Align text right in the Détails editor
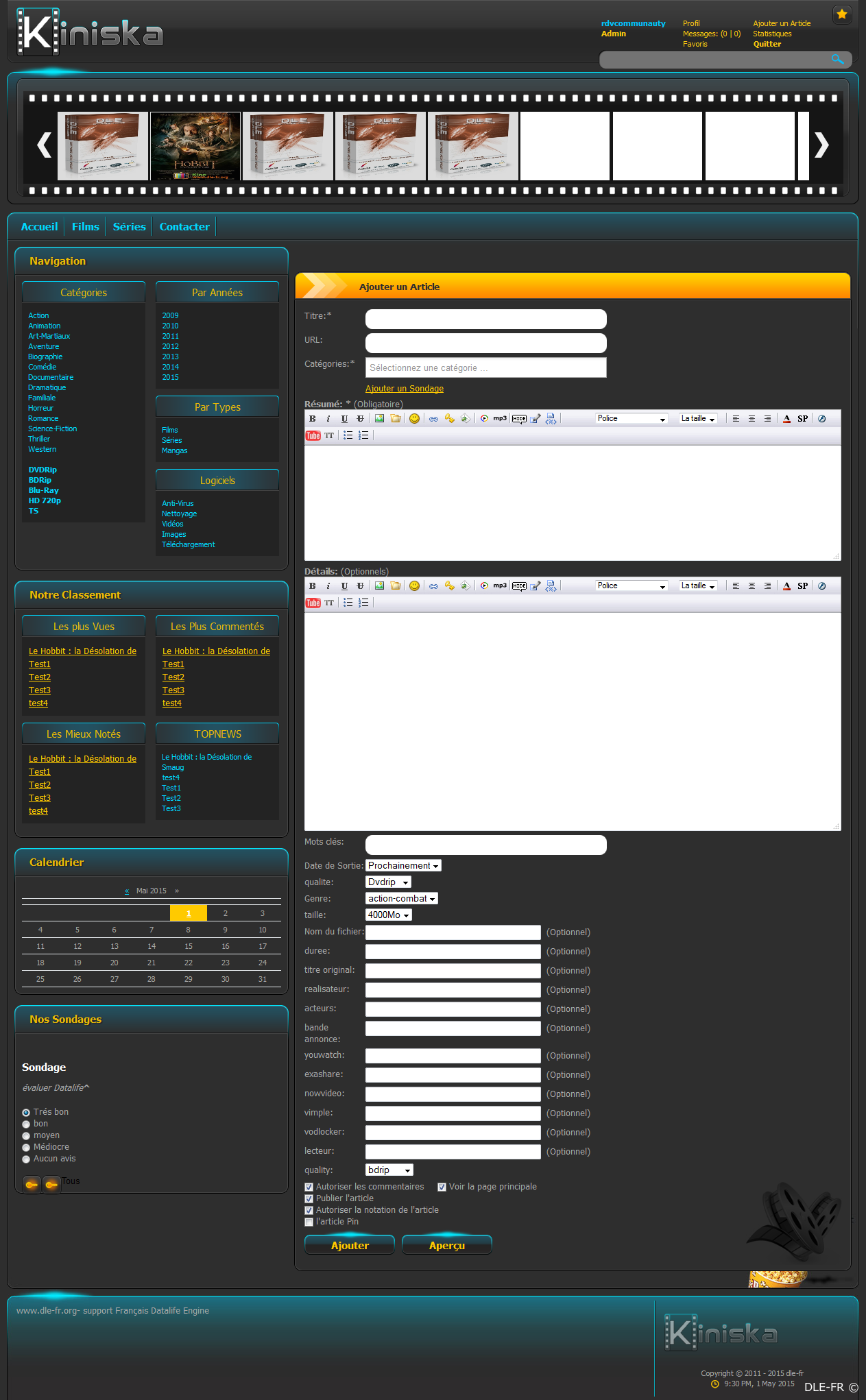 (767, 586)
